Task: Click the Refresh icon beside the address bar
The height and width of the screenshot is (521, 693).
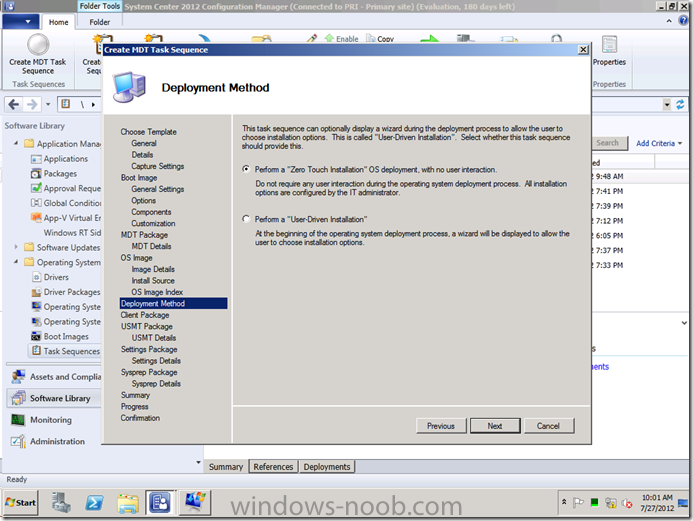Action: pos(680,104)
